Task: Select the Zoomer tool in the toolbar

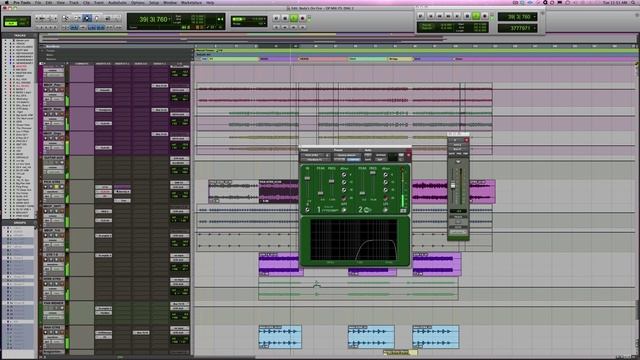Action: pyautogui.click(x=65, y=18)
